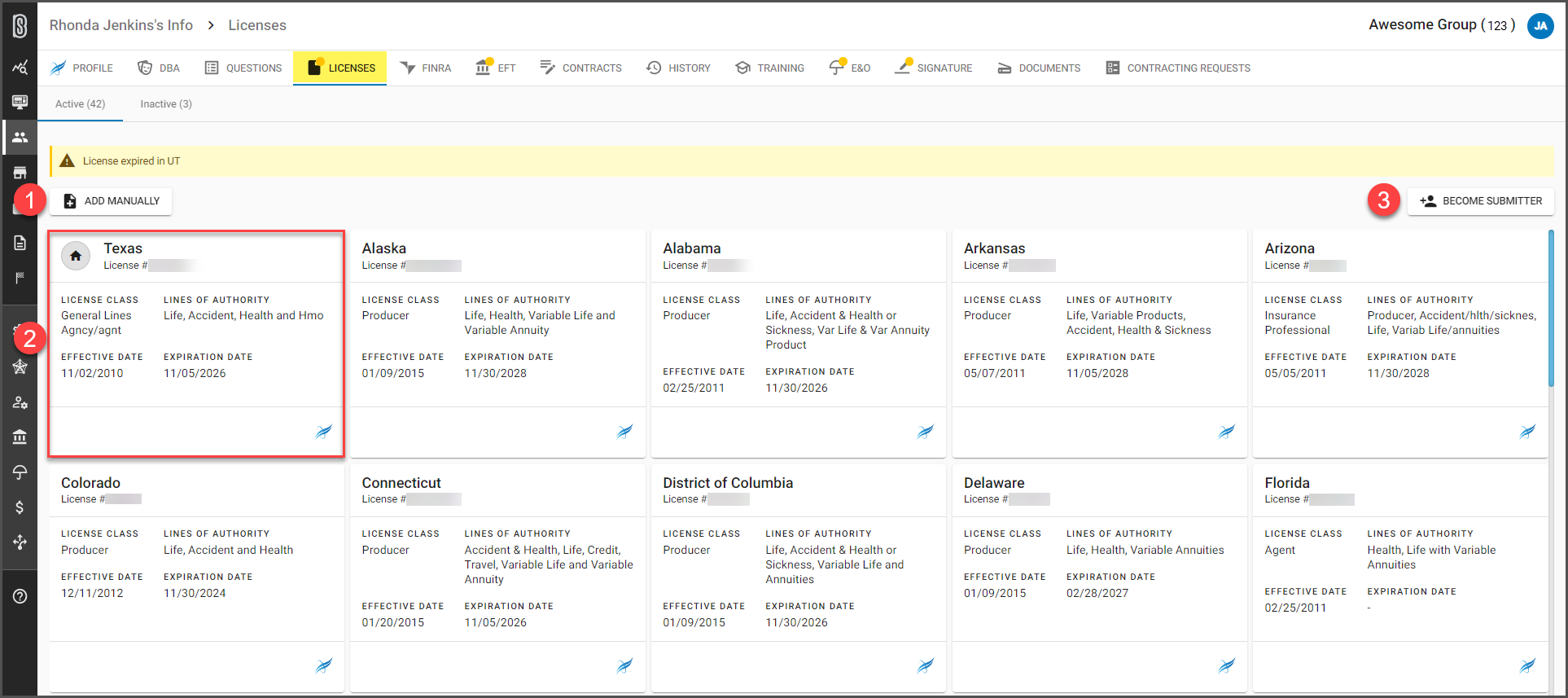Click the feather icon on District of Columbia card
Image resolution: width=1568 pixels, height=698 pixels.
pos(926,666)
